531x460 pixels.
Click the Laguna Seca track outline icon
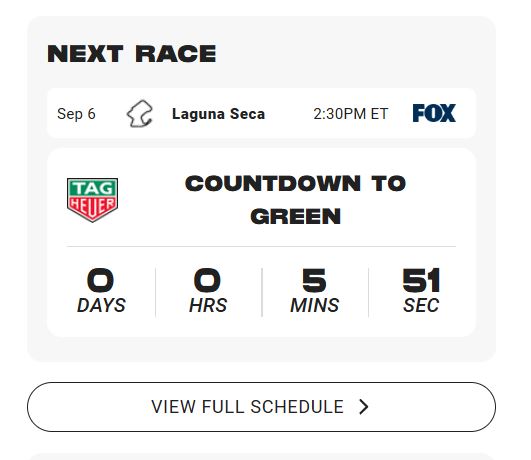click(x=140, y=113)
